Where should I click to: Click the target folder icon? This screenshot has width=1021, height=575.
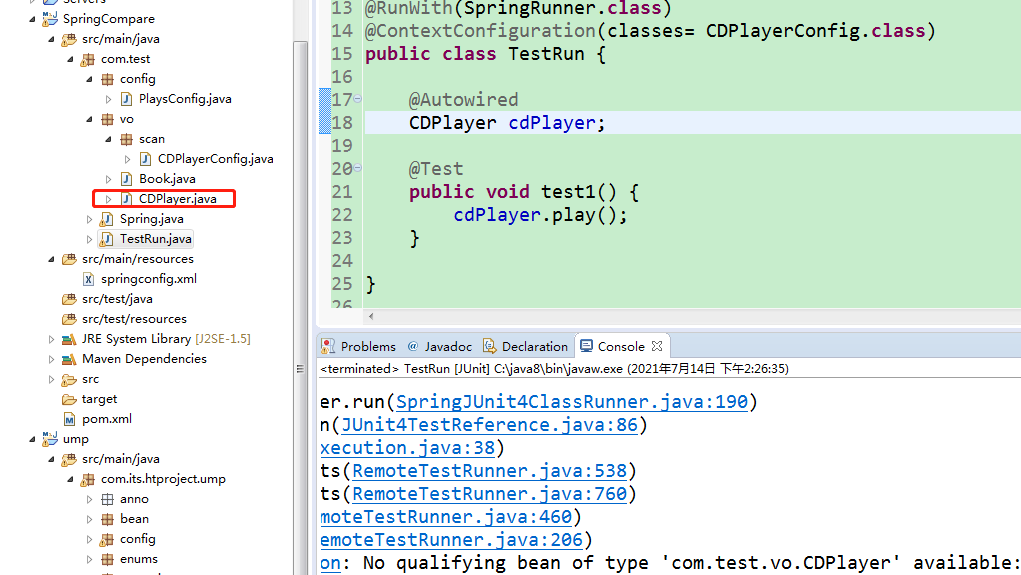(69, 399)
